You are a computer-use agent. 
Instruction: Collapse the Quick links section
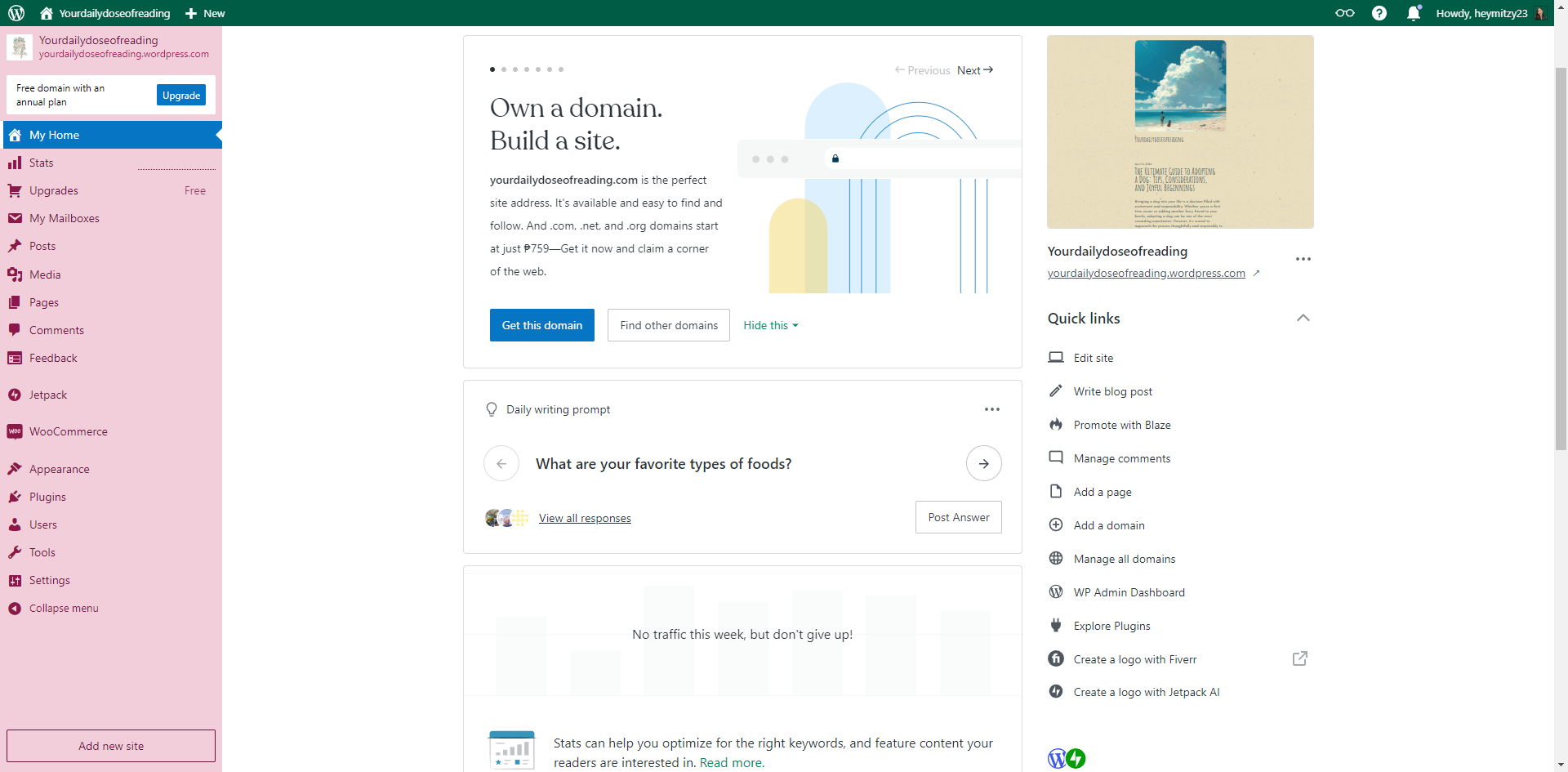[1303, 318]
